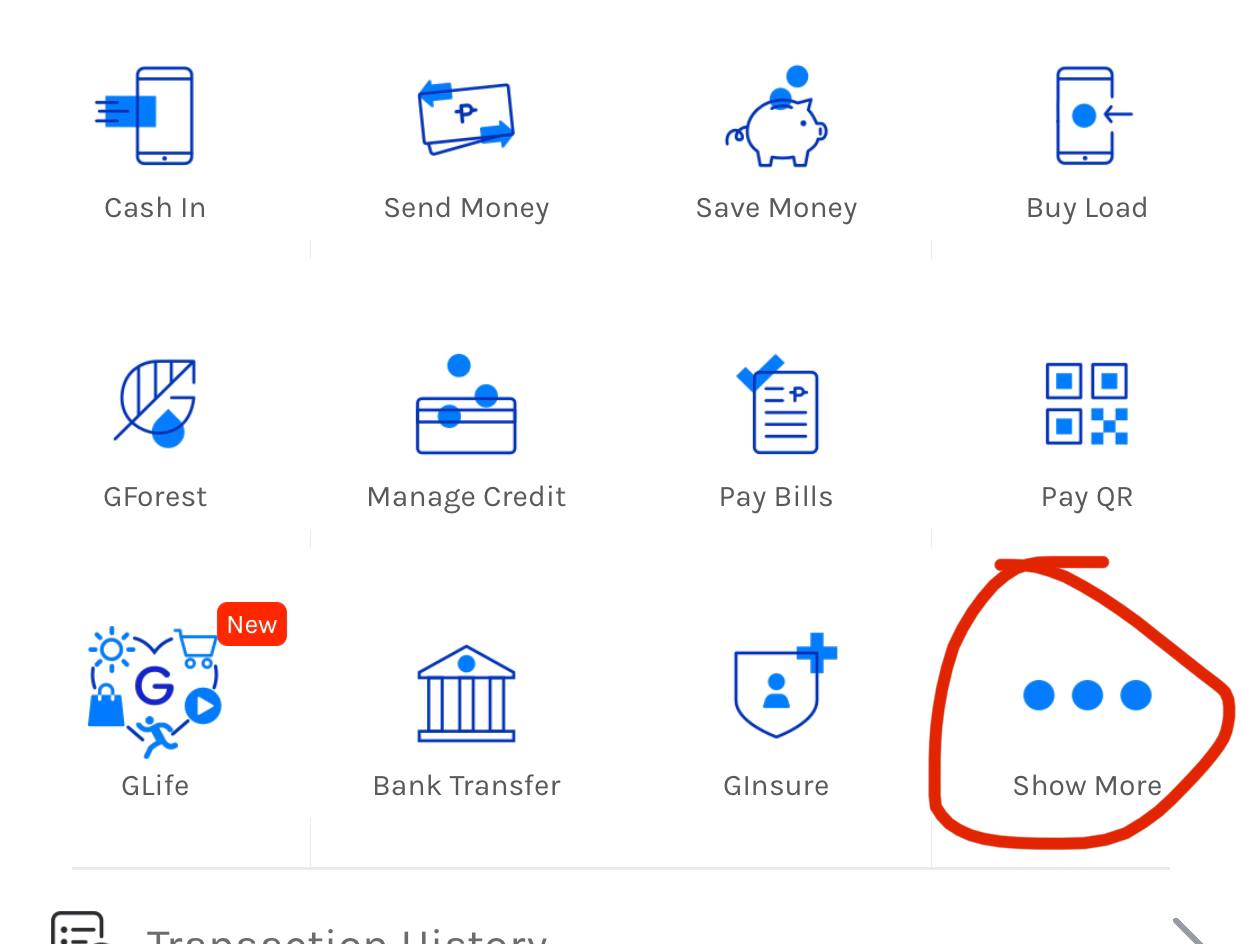Select the Buy Load phone icon

[x=1094, y=115]
